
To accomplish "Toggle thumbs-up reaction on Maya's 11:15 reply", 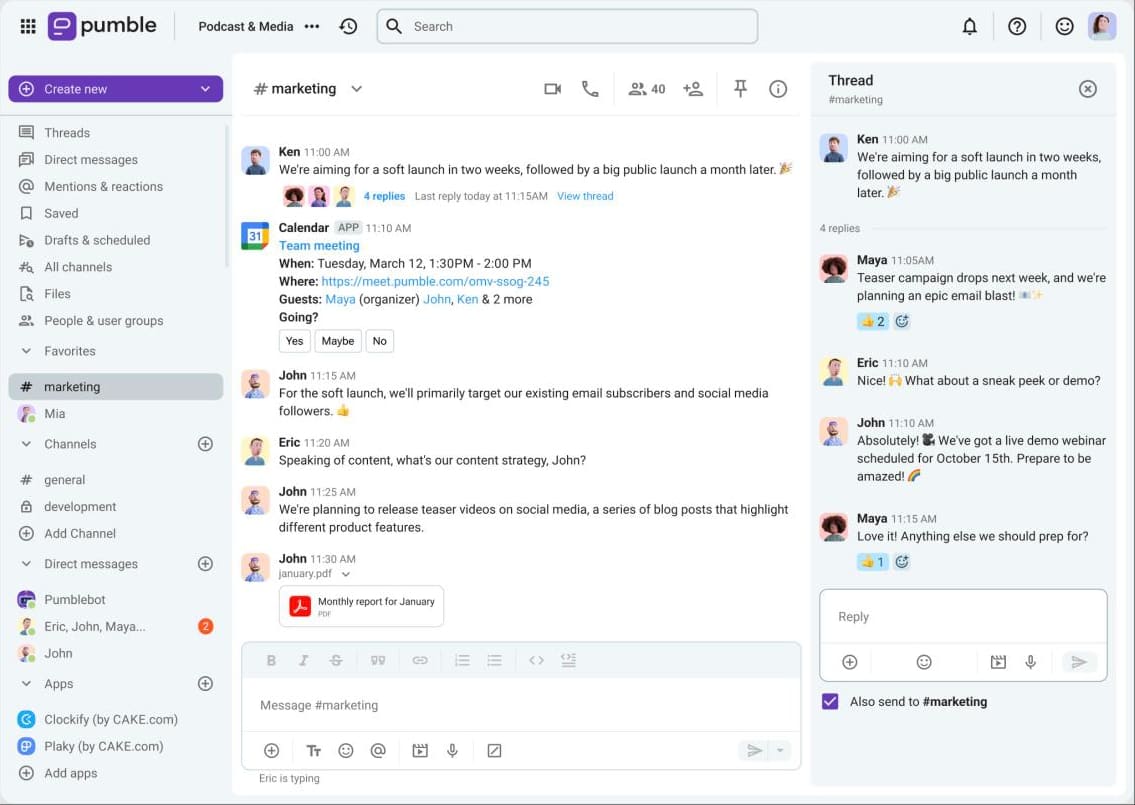I will click(x=872, y=562).
